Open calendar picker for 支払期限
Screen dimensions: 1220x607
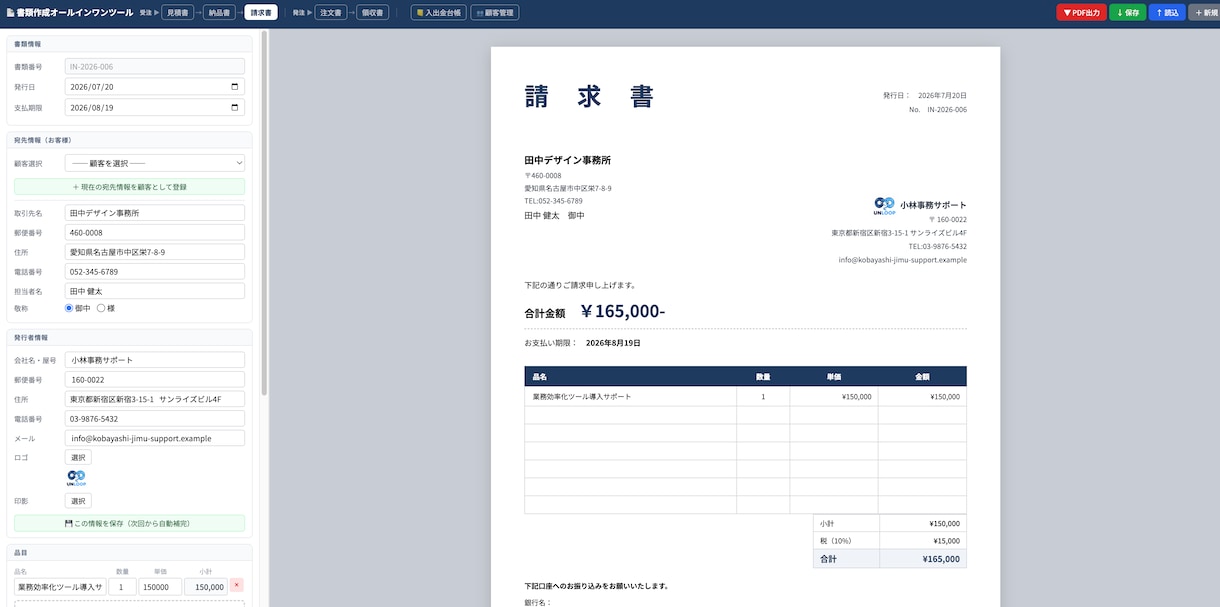235,107
